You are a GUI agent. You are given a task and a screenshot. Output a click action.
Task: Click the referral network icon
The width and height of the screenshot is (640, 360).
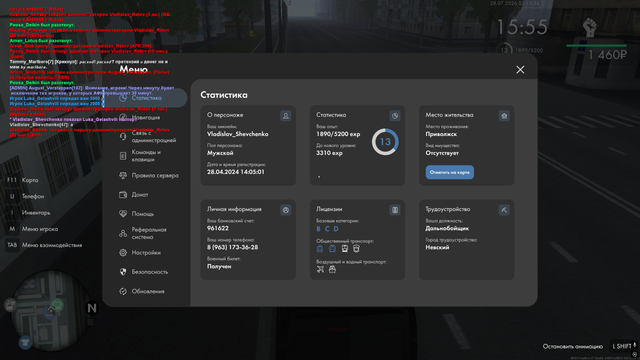(x=123, y=233)
